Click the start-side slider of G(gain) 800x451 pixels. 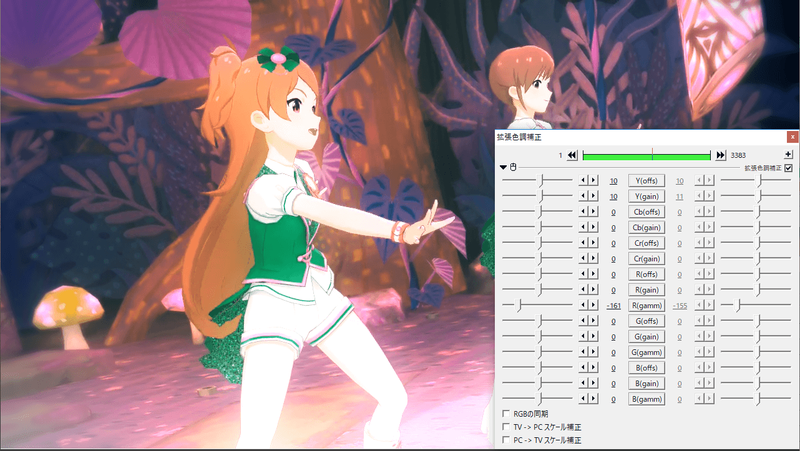tap(537, 336)
